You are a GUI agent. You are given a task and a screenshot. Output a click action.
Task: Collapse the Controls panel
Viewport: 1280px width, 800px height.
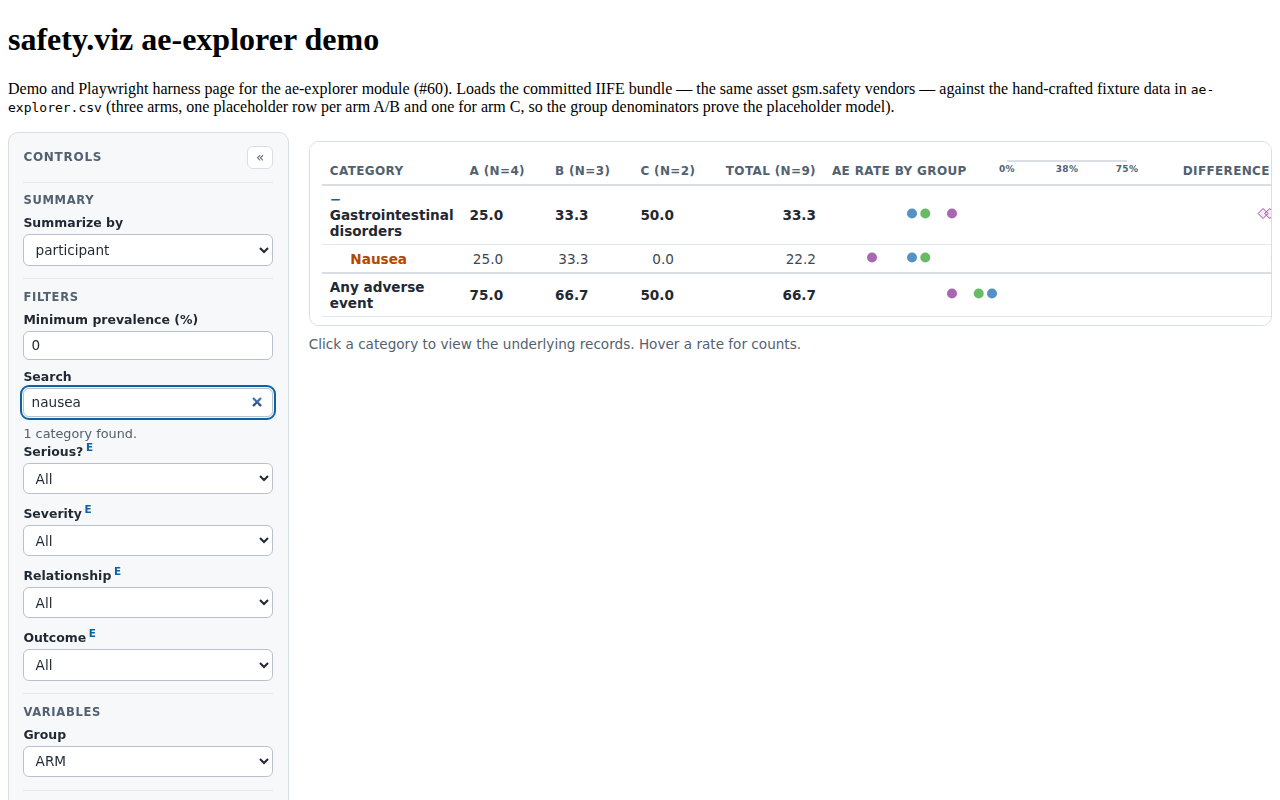coord(260,157)
